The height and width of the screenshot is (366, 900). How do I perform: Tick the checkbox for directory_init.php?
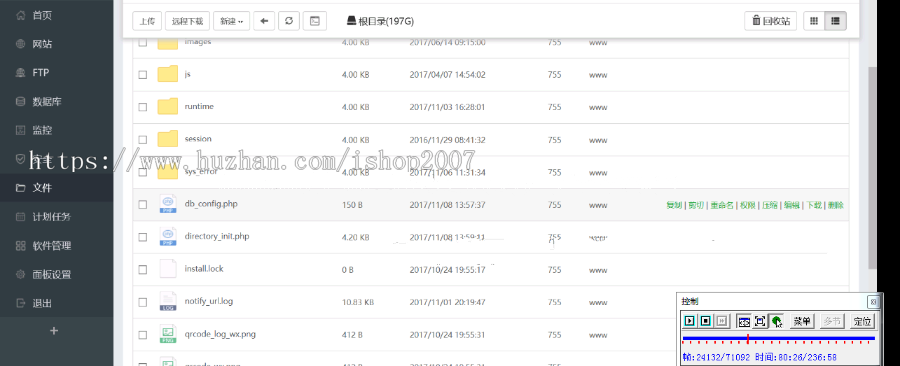[x=143, y=237]
